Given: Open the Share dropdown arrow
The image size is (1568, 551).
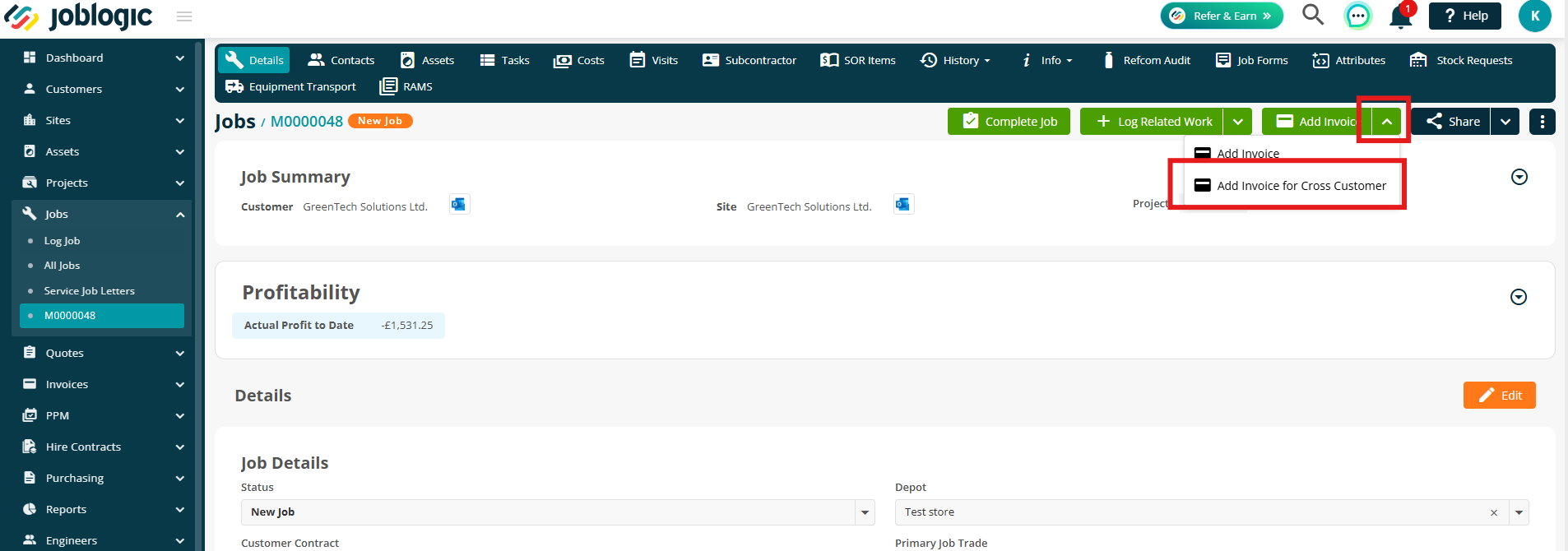Looking at the screenshot, I should (1505, 122).
